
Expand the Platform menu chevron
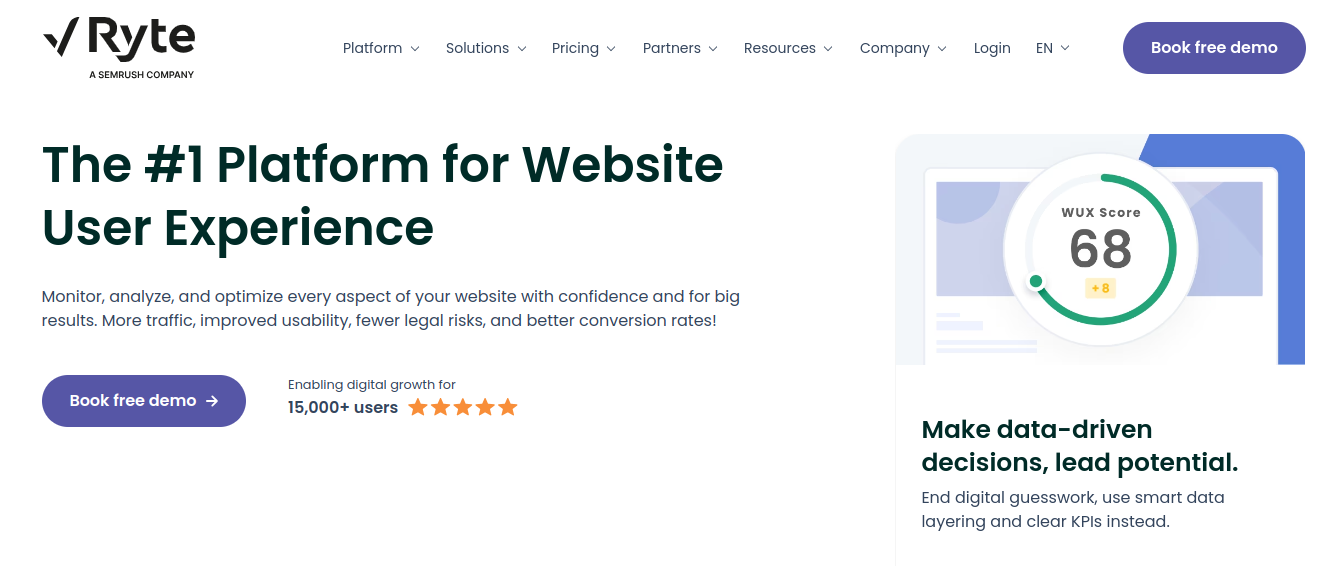click(415, 49)
